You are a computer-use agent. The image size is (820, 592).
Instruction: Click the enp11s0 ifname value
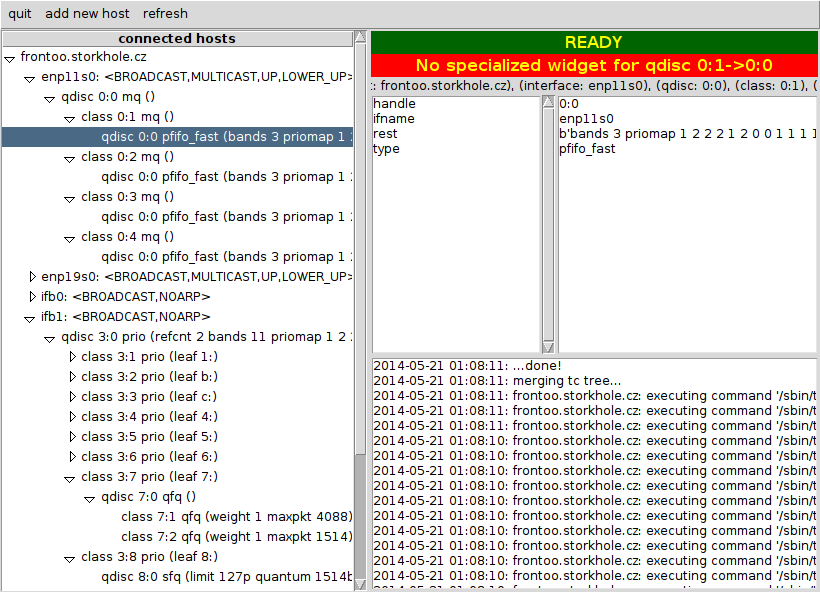point(586,119)
